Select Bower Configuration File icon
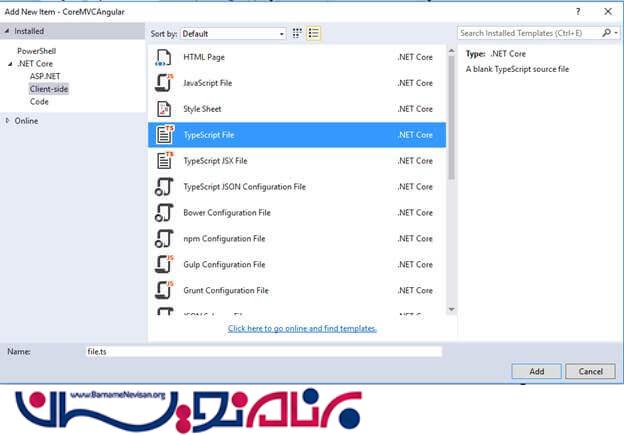This screenshot has width=624, height=435. pos(164,213)
